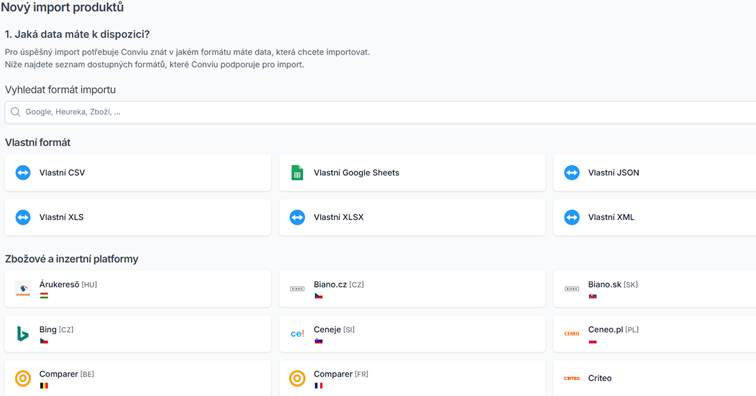Viewport: 756px width, 396px height.
Task: Select the Vlastní XML format card
Action: [655, 218]
